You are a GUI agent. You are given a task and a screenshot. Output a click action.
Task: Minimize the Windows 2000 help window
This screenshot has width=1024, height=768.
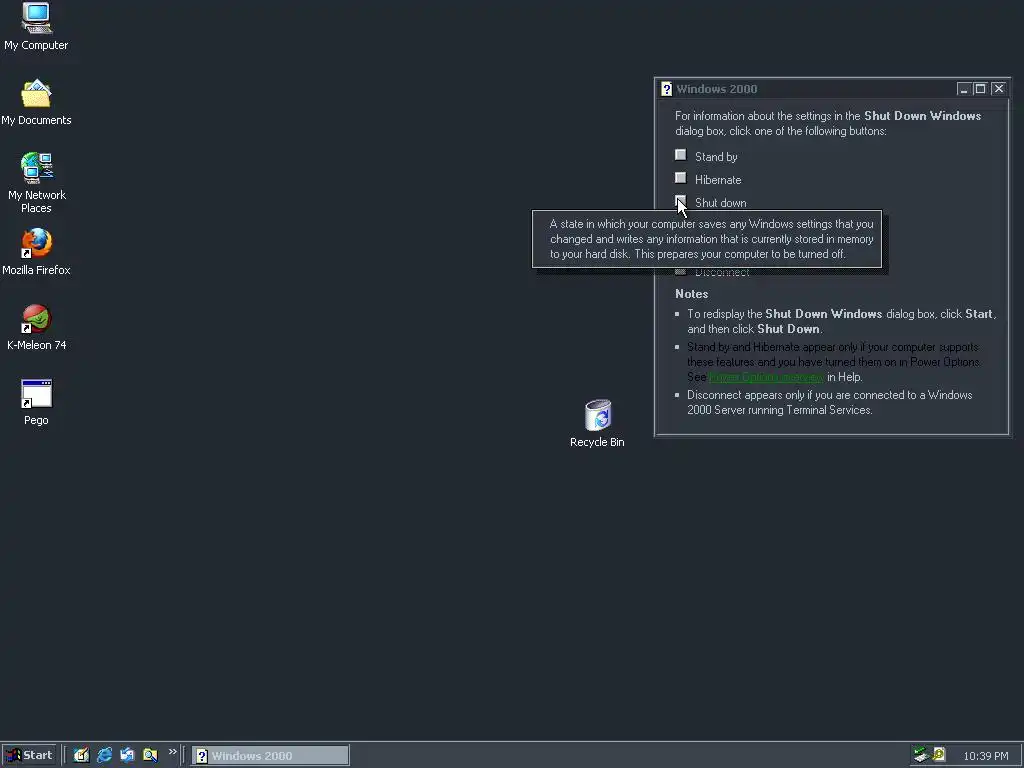pos(964,89)
